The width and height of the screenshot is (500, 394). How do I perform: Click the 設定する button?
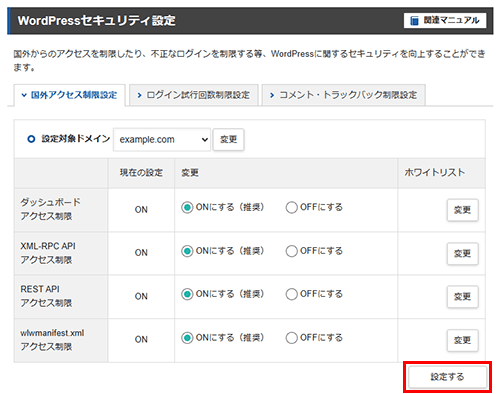click(447, 377)
